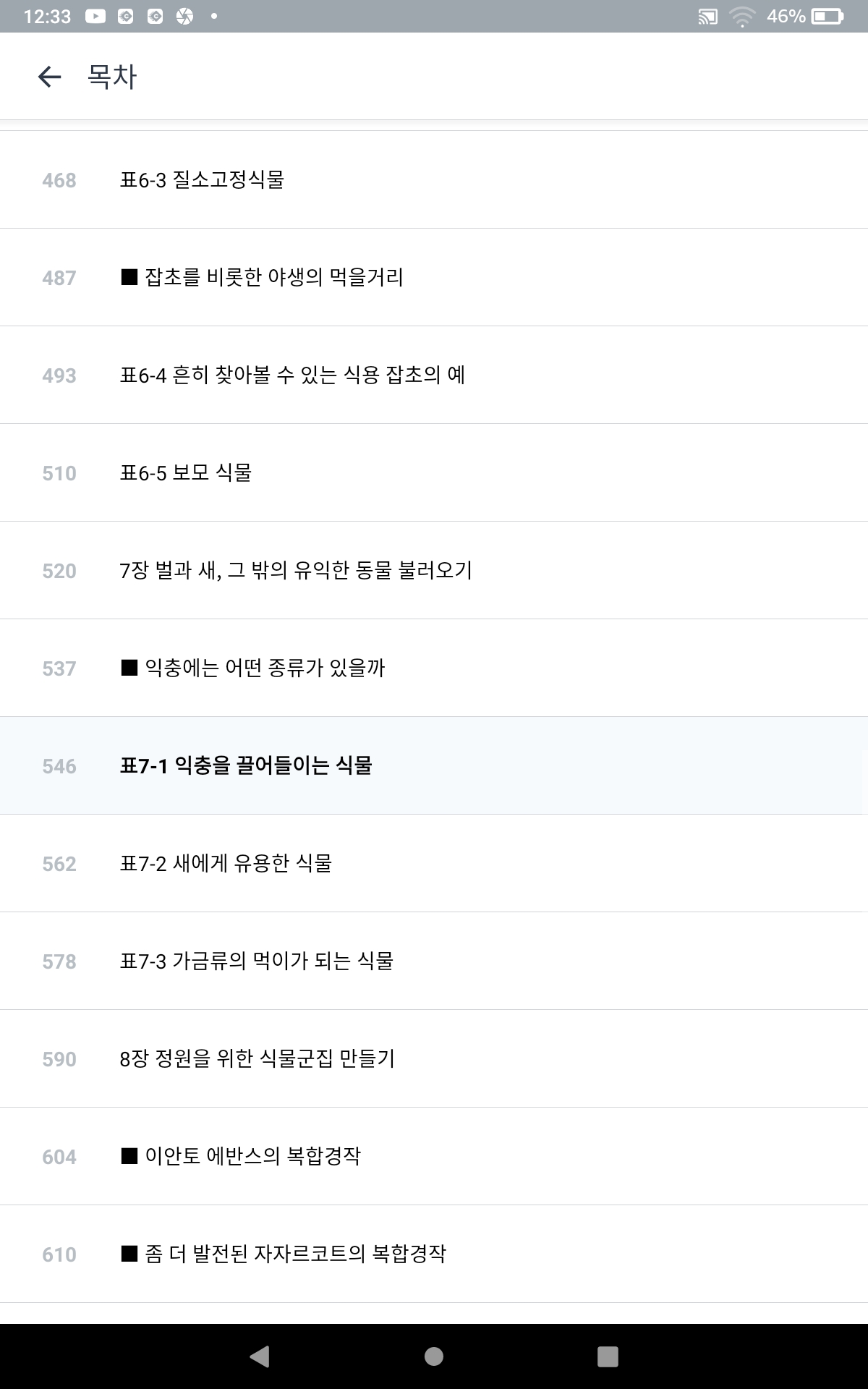Tap the YouTube notification icon
This screenshot has height=1389, width=868.
pyautogui.click(x=95, y=16)
